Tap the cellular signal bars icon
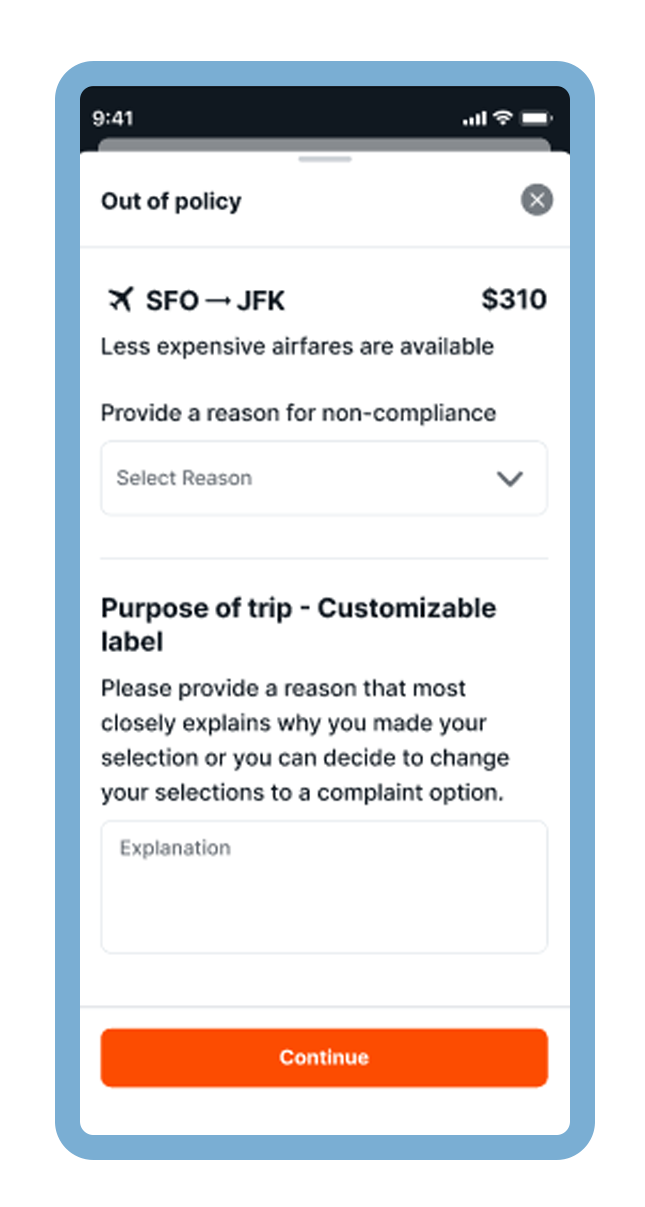This screenshot has height=1207, width=645. [474, 118]
